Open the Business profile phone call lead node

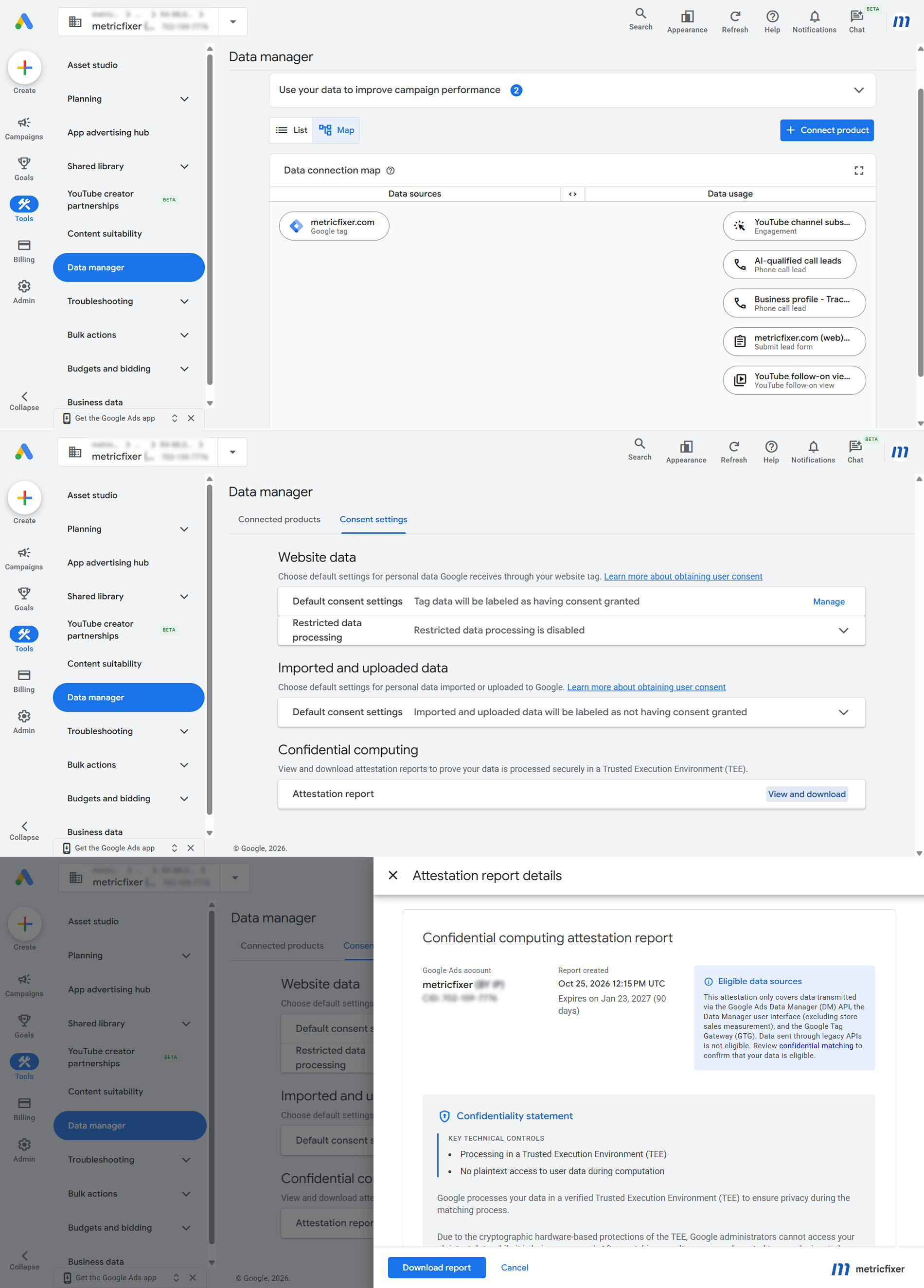794,303
